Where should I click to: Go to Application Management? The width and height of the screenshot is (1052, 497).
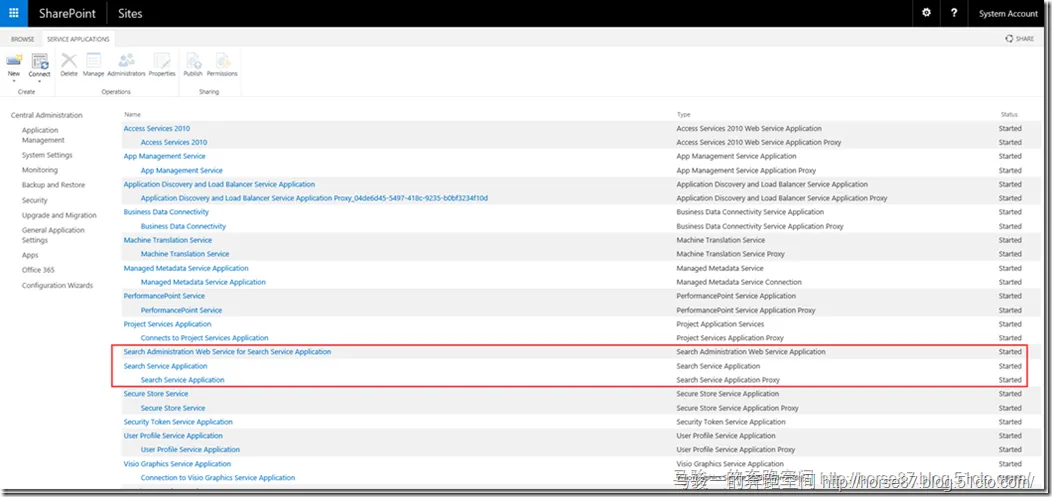click(44, 135)
